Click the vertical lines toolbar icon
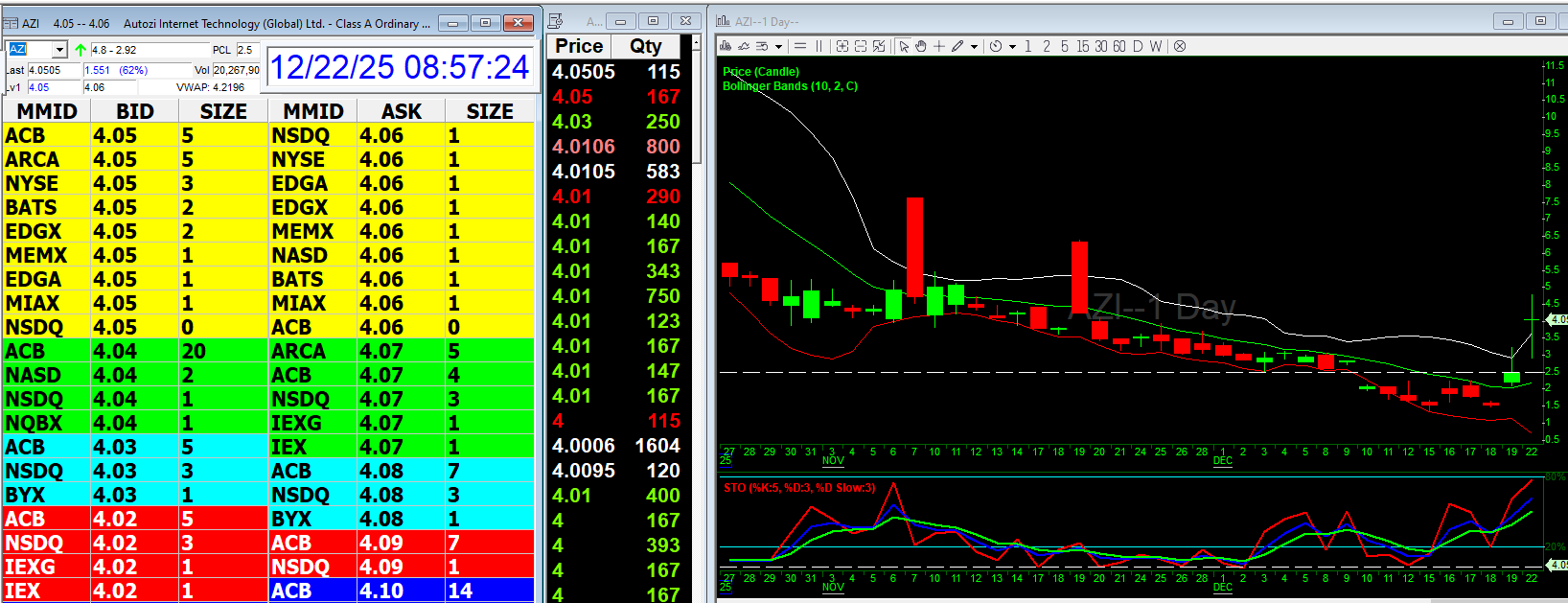 click(819, 46)
